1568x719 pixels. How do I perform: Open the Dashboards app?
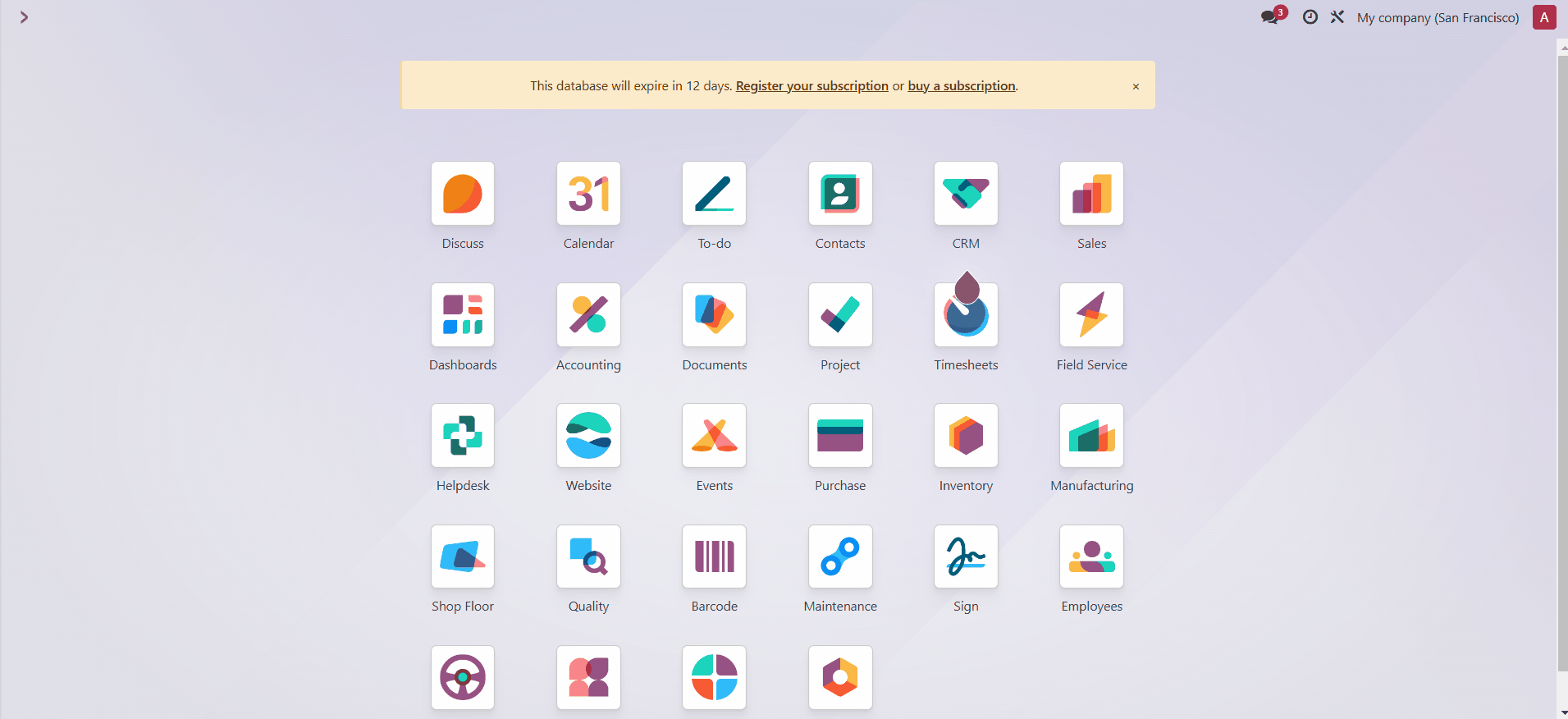point(463,315)
